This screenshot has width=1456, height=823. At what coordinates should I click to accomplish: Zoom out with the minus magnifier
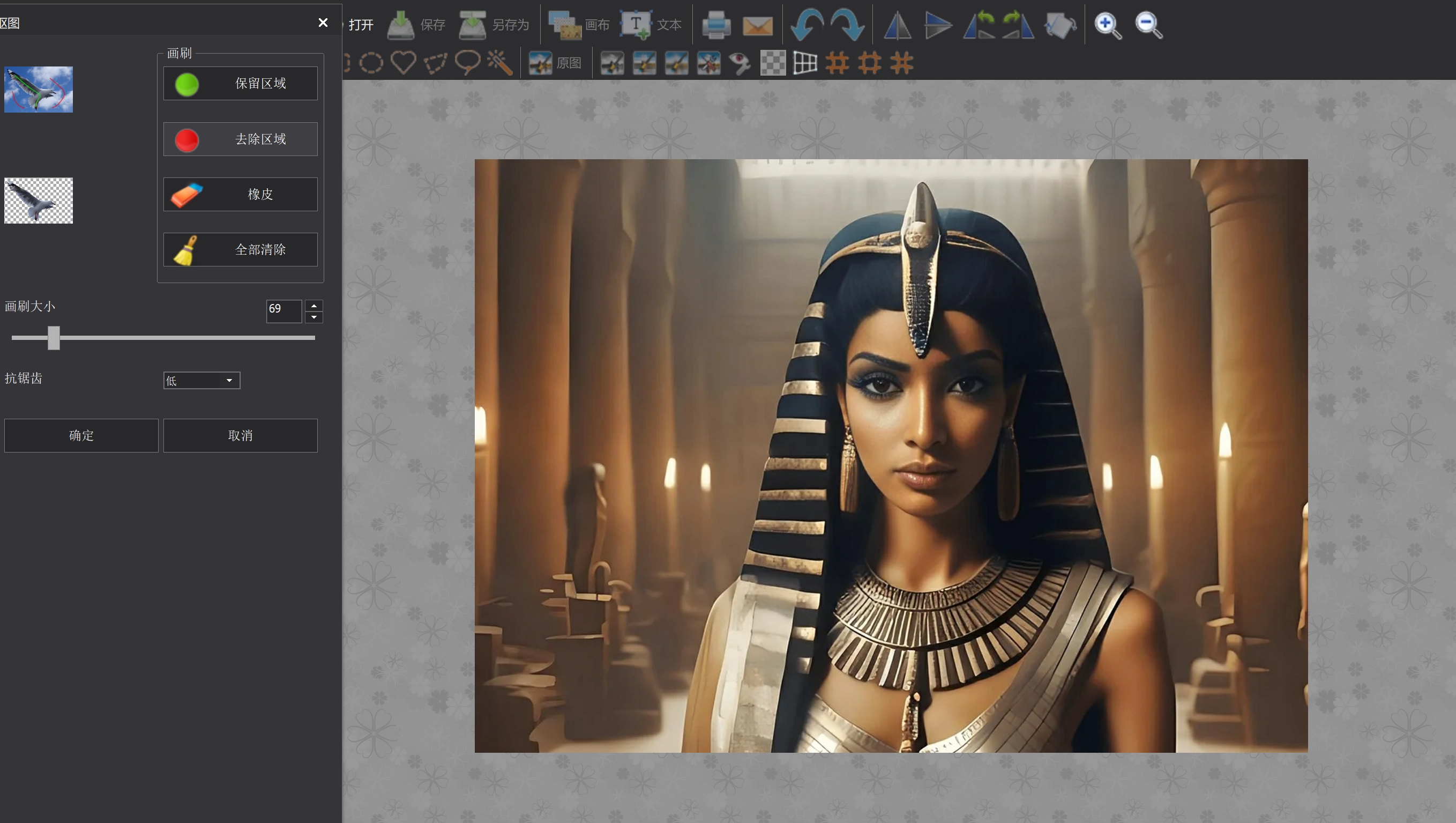click(1148, 25)
